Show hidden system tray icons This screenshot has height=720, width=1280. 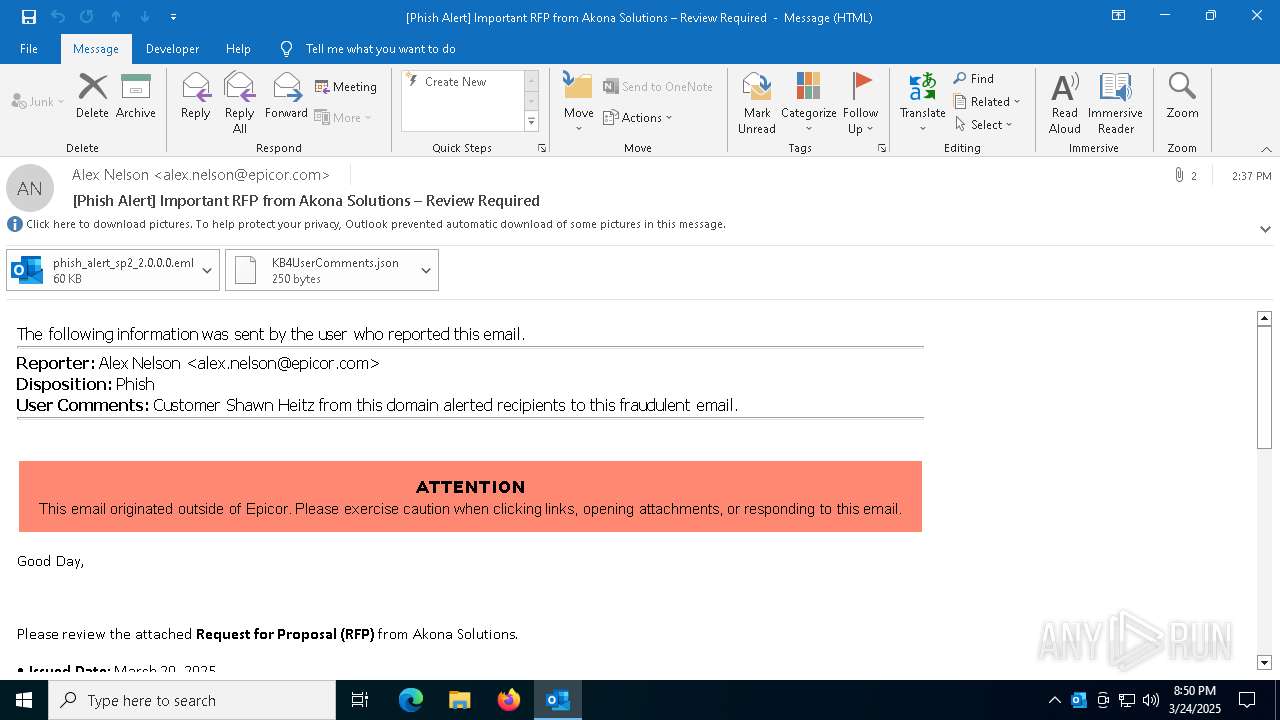tap(1054, 700)
